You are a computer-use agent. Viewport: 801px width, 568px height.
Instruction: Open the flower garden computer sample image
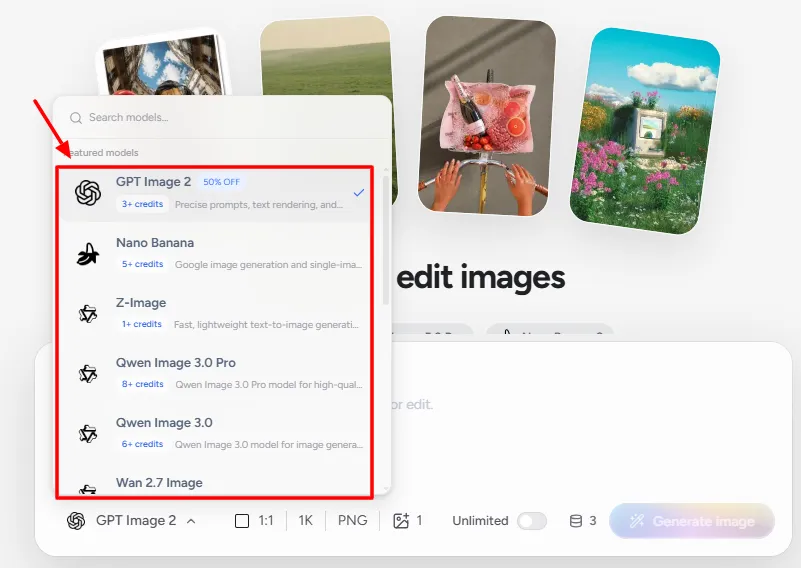click(x=645, y=131)
